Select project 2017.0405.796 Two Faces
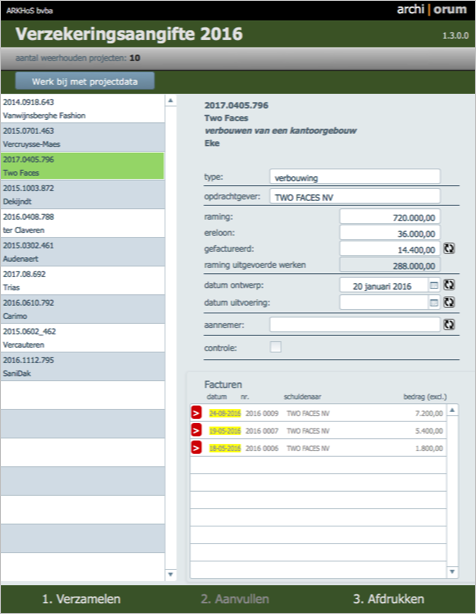The image size is (476, 614). [x=83, y=166]
